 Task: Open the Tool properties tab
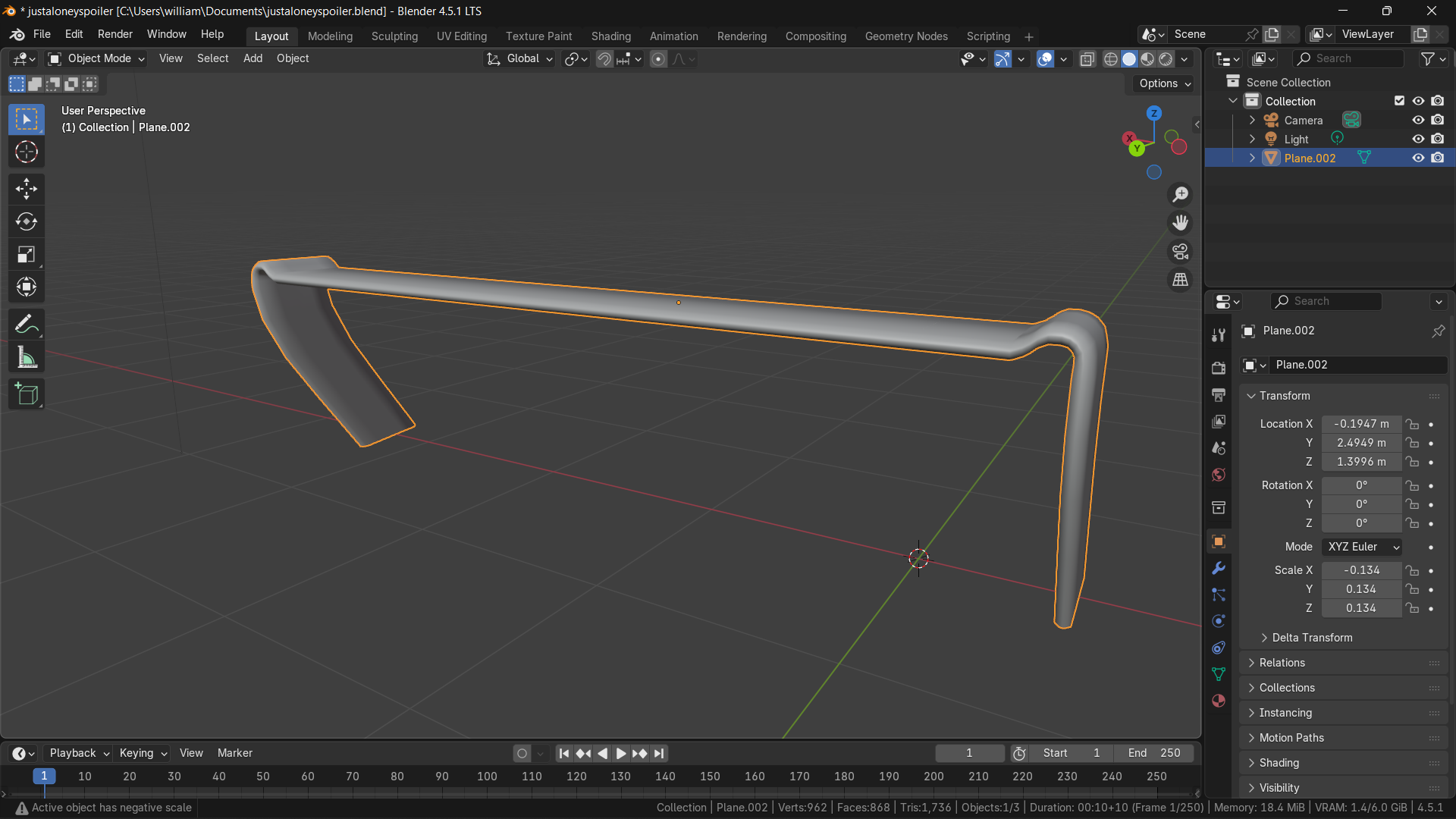[1219, 335]
